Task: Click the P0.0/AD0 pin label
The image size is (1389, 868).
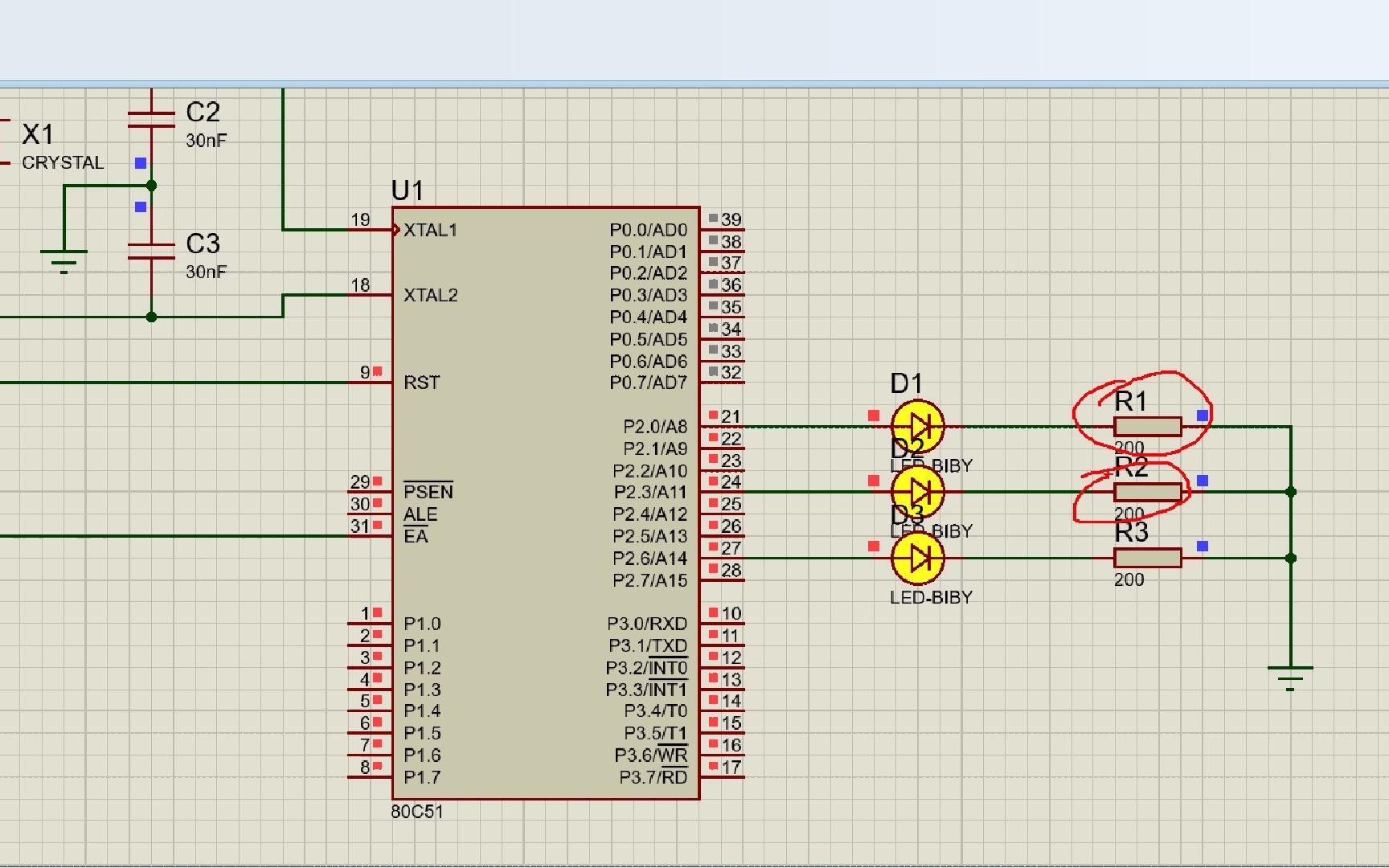Action: pyautogui.click(x=649, y=231)
